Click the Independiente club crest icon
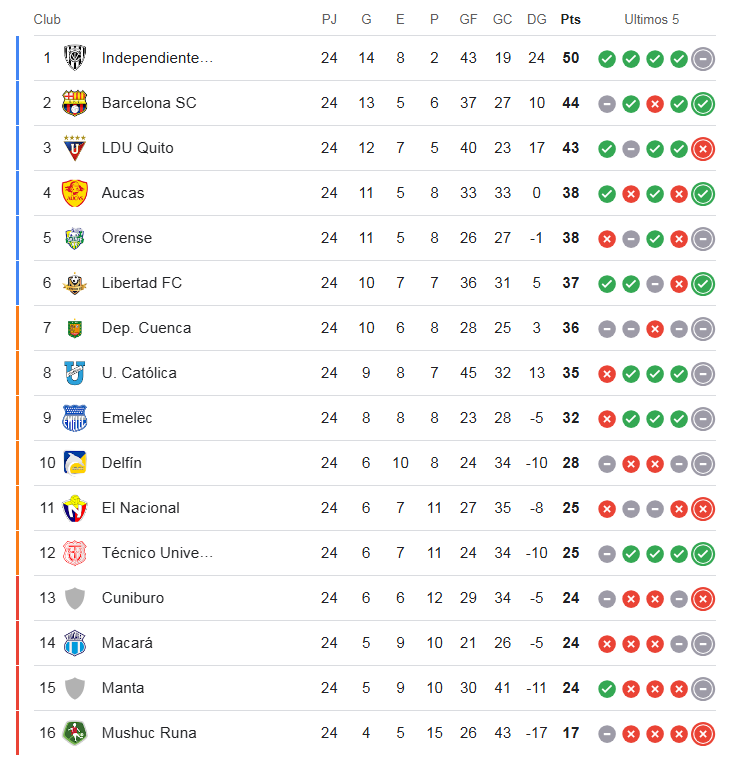This screenshot has height=768, width=734. point(75,58)
